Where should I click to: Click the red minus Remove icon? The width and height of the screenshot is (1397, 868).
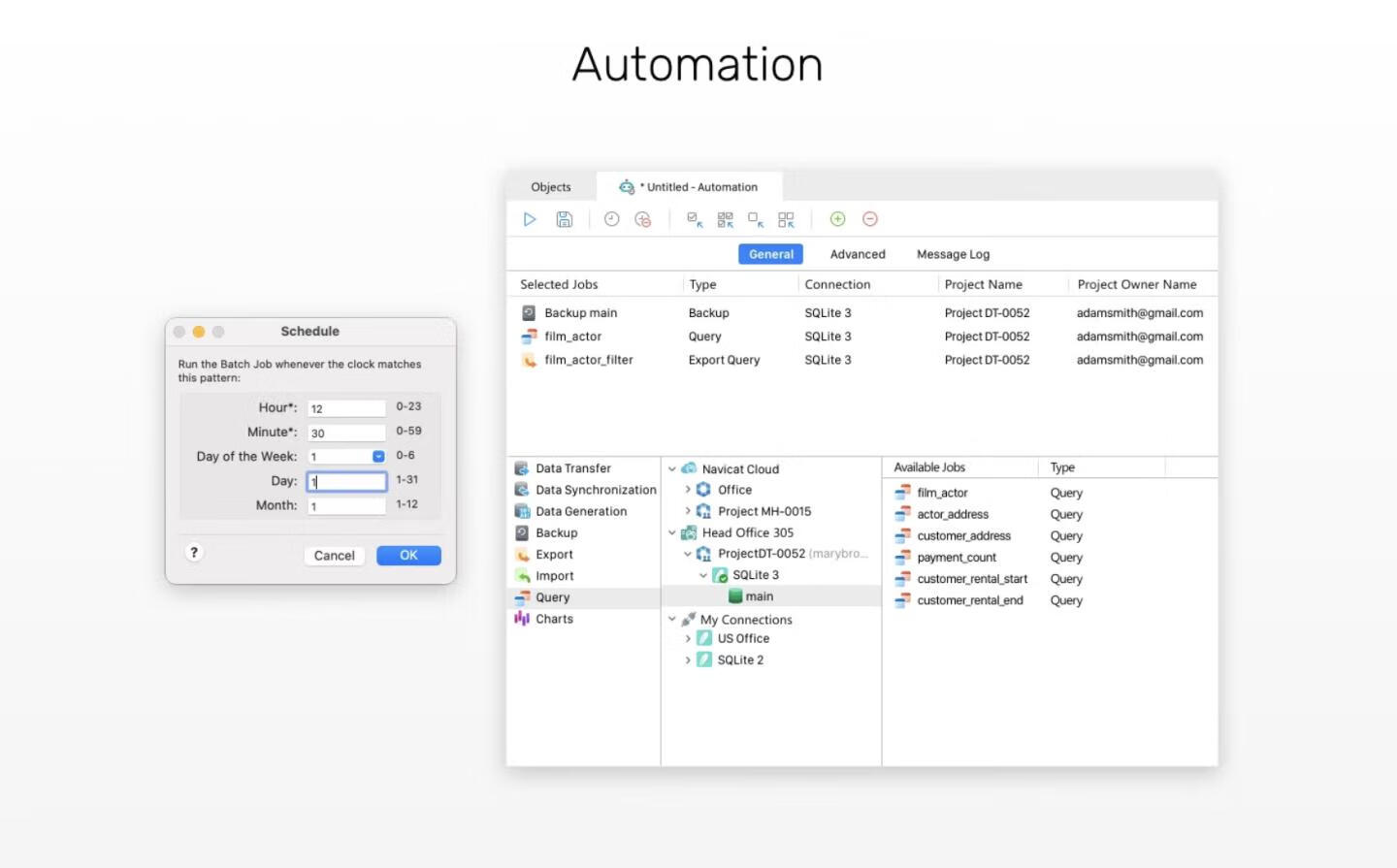870,219
